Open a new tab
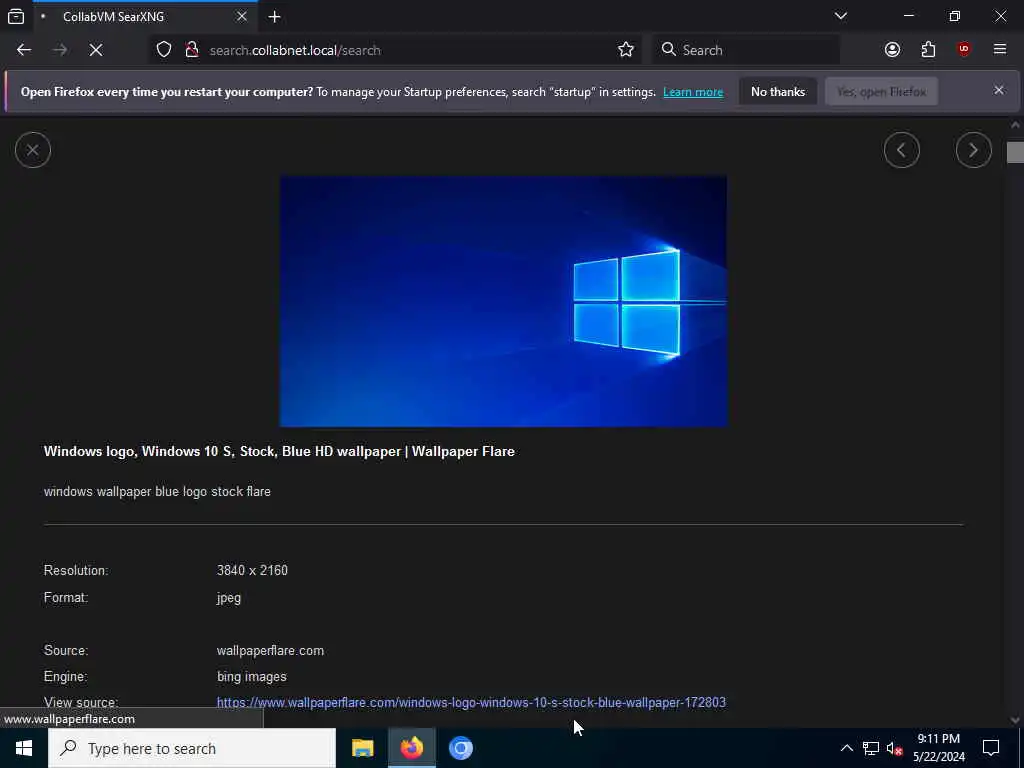The width and height of the screenshot is (1024, 768). coord(274,17)
